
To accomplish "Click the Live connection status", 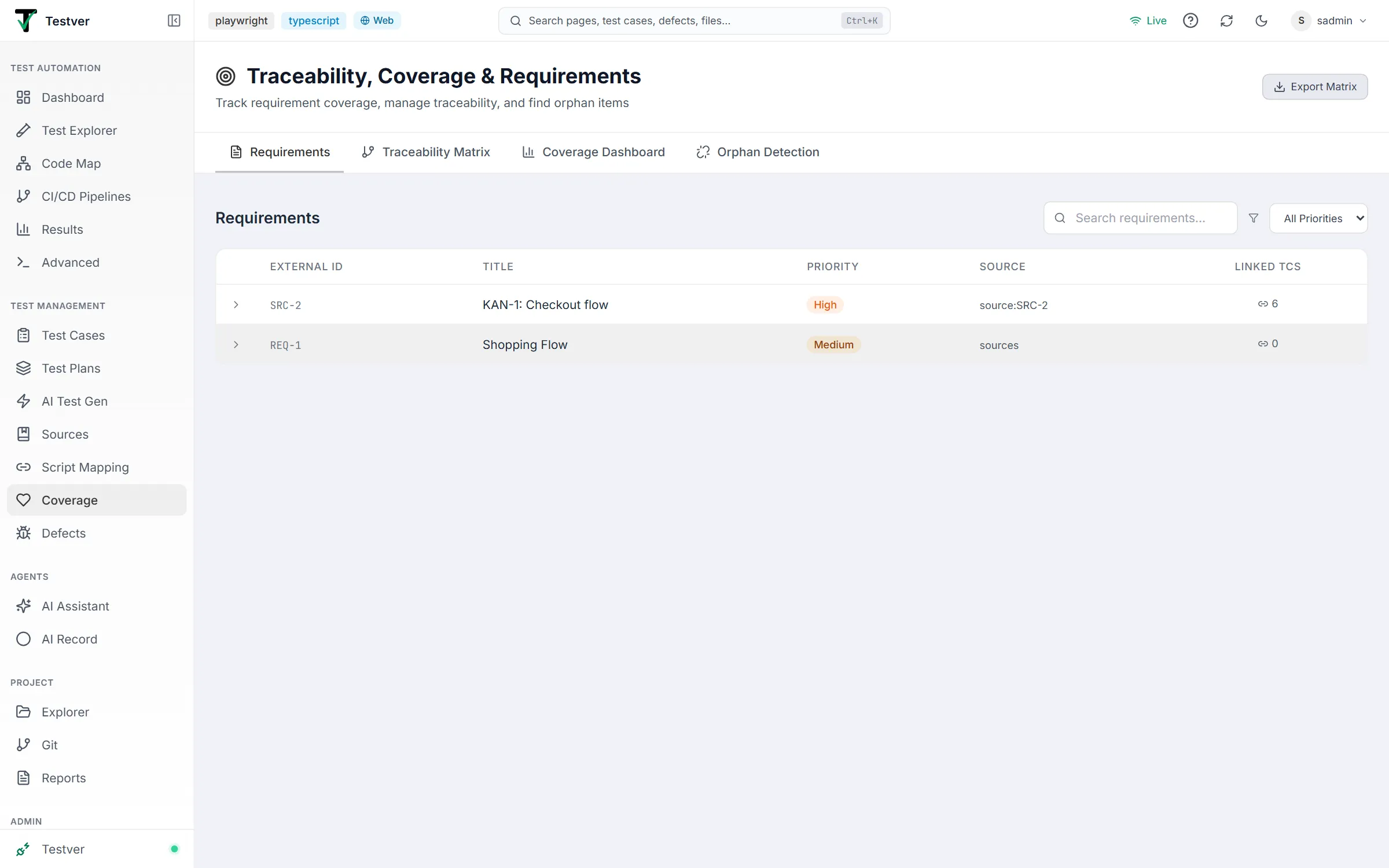I will coord(1148,21).
